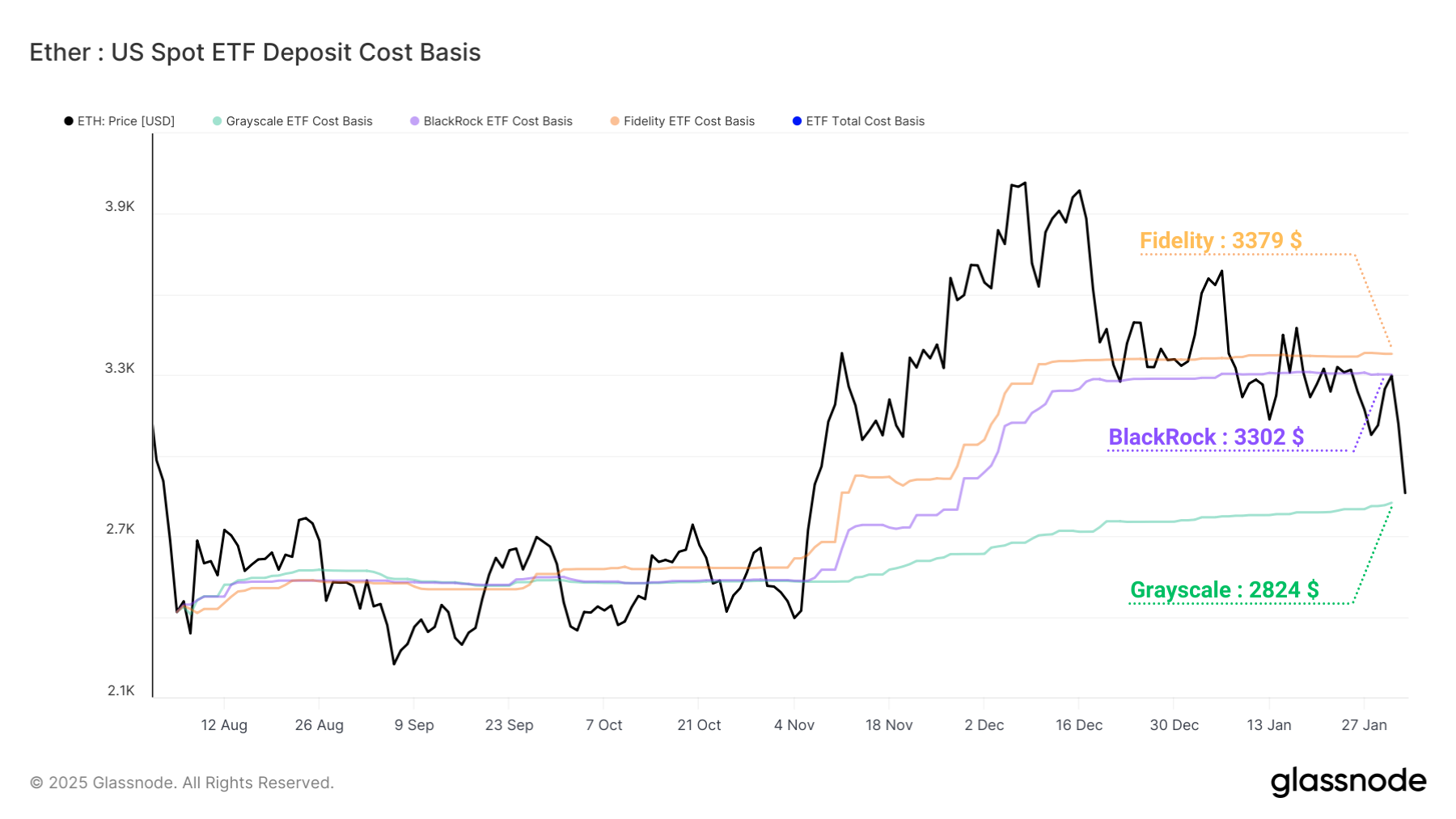Click the orange swatch beside Fidelity legend
This screenshot has width=1456, height=819.
[x=614, y=121]
